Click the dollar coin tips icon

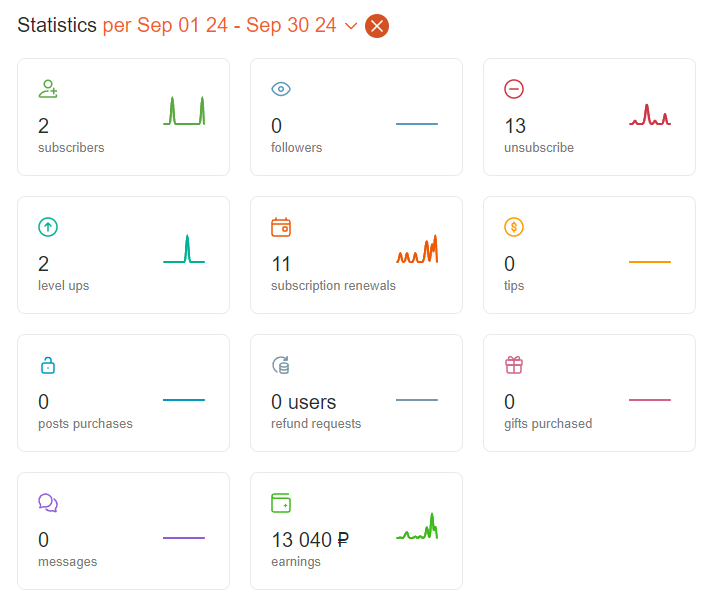(x=514, y=227)
